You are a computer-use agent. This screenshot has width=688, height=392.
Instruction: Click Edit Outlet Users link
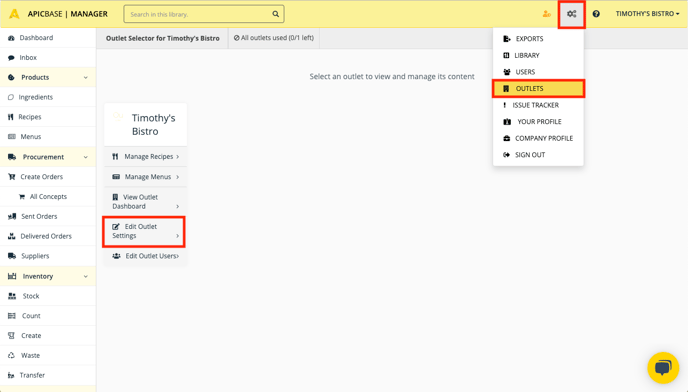[145, 256]
